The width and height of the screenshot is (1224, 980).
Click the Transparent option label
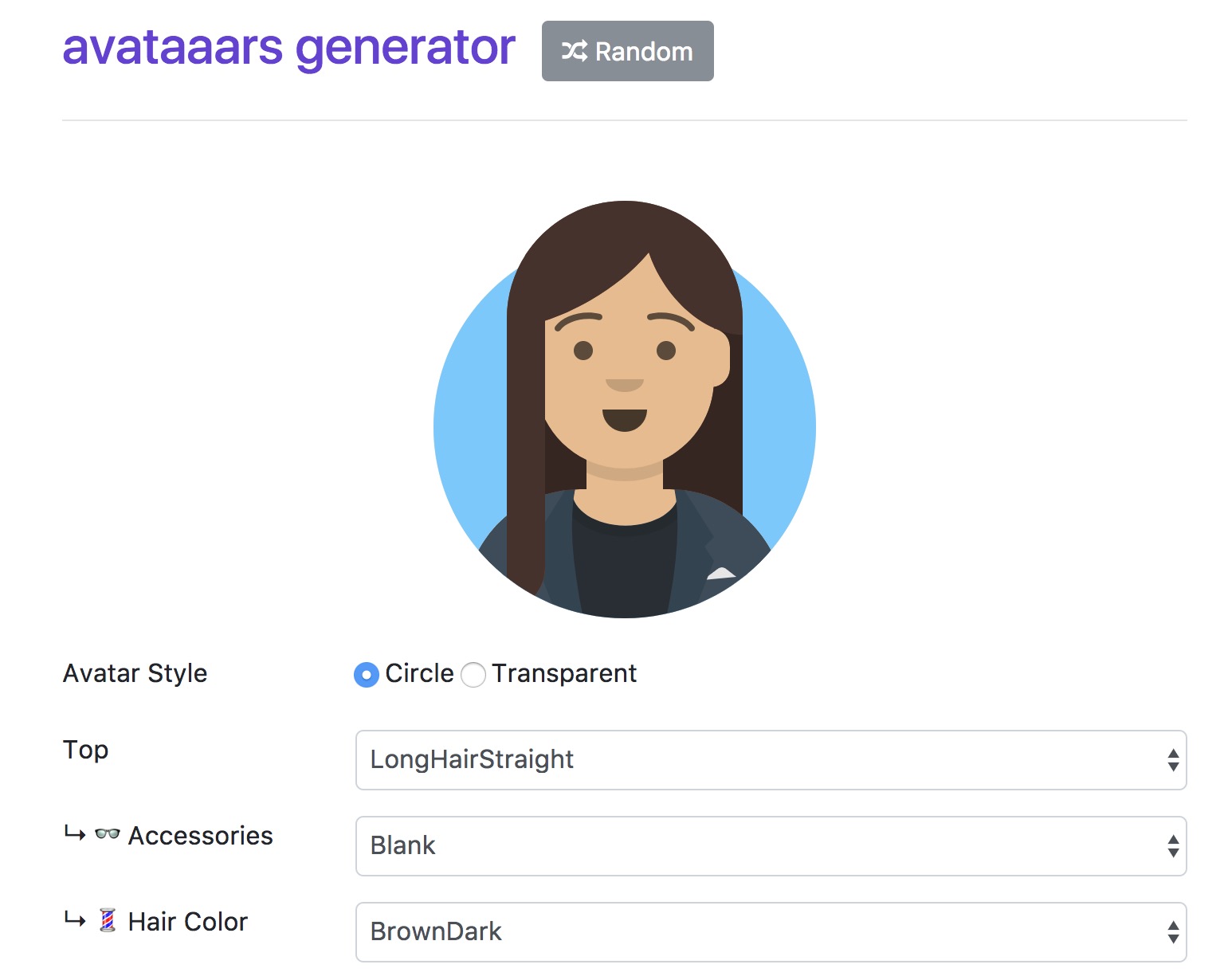(x=564, y=674)
